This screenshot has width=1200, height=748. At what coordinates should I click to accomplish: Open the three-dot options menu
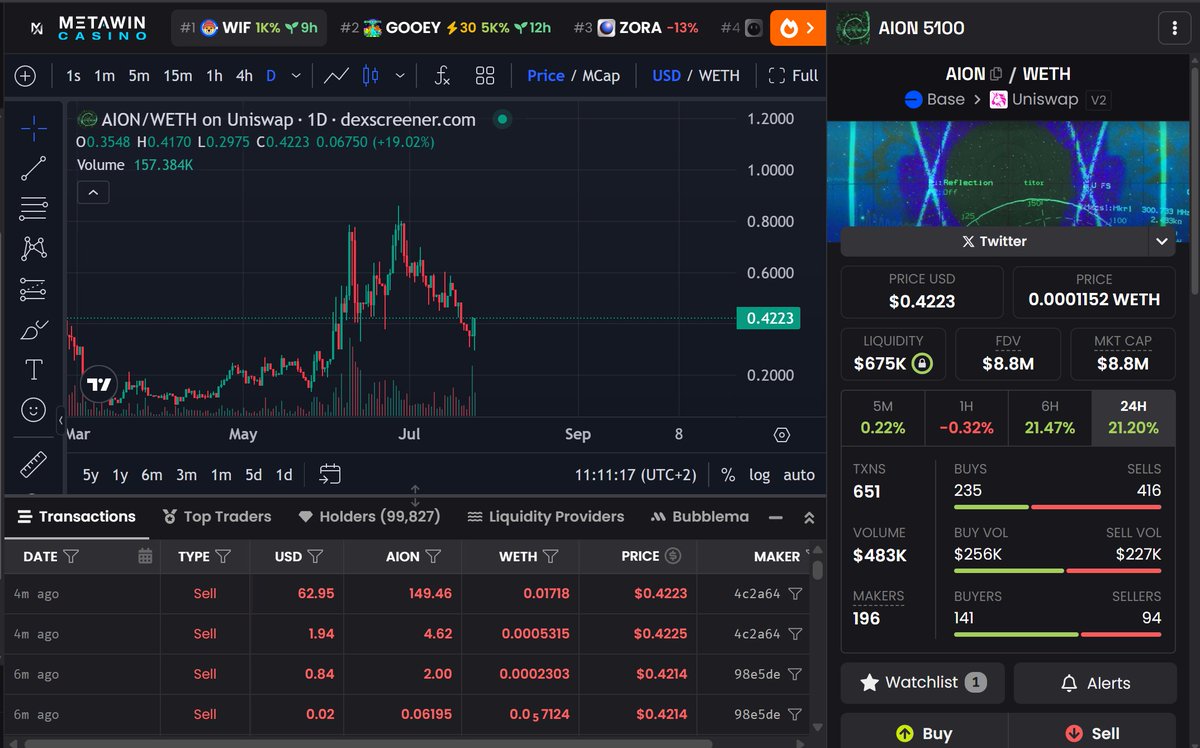coord(1174,29)
